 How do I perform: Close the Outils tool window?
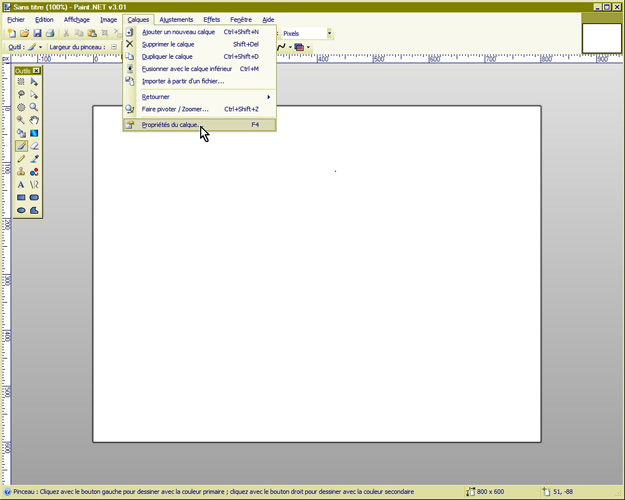37,71
